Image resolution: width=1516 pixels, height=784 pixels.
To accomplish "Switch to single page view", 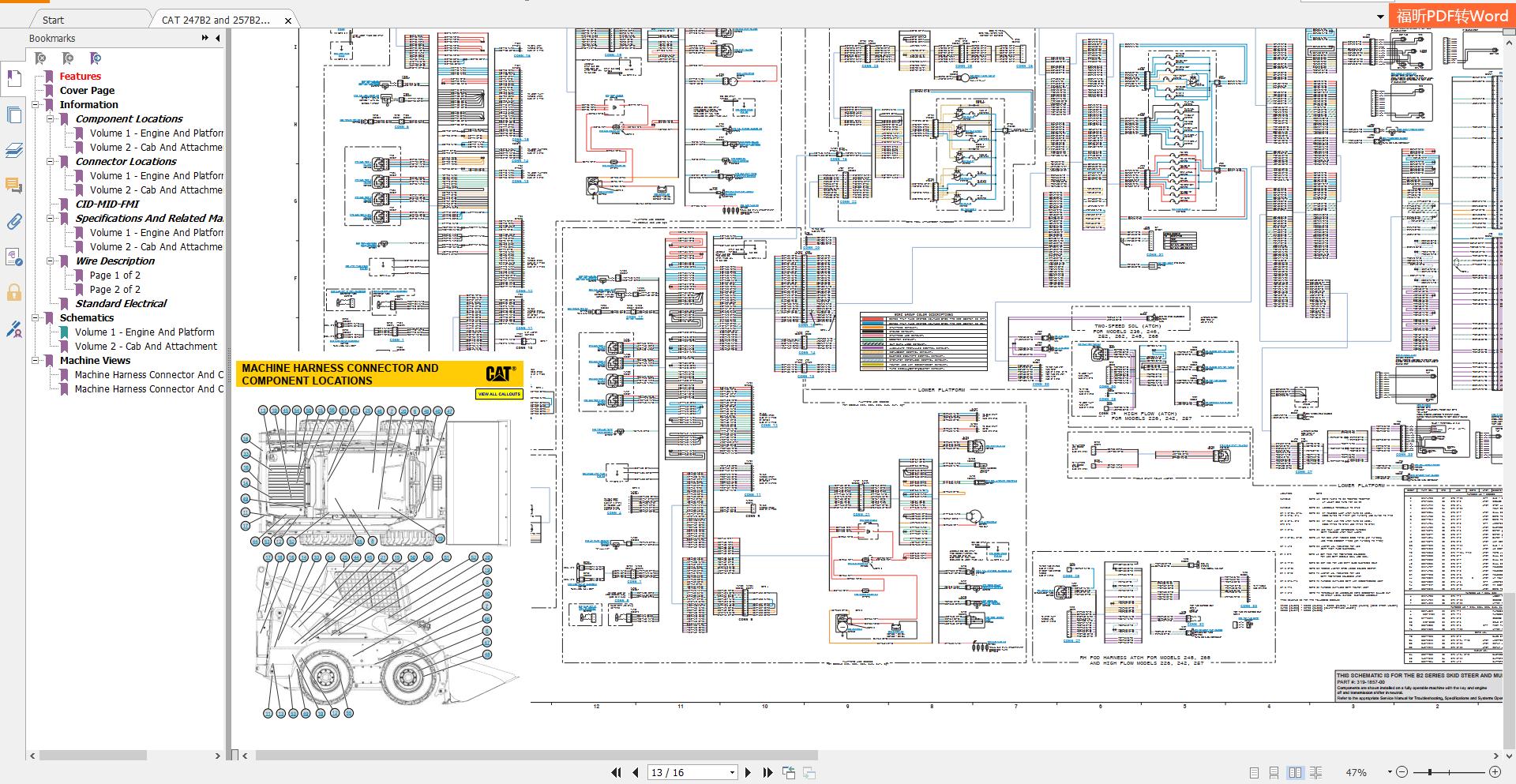I will coord(1255,773).
